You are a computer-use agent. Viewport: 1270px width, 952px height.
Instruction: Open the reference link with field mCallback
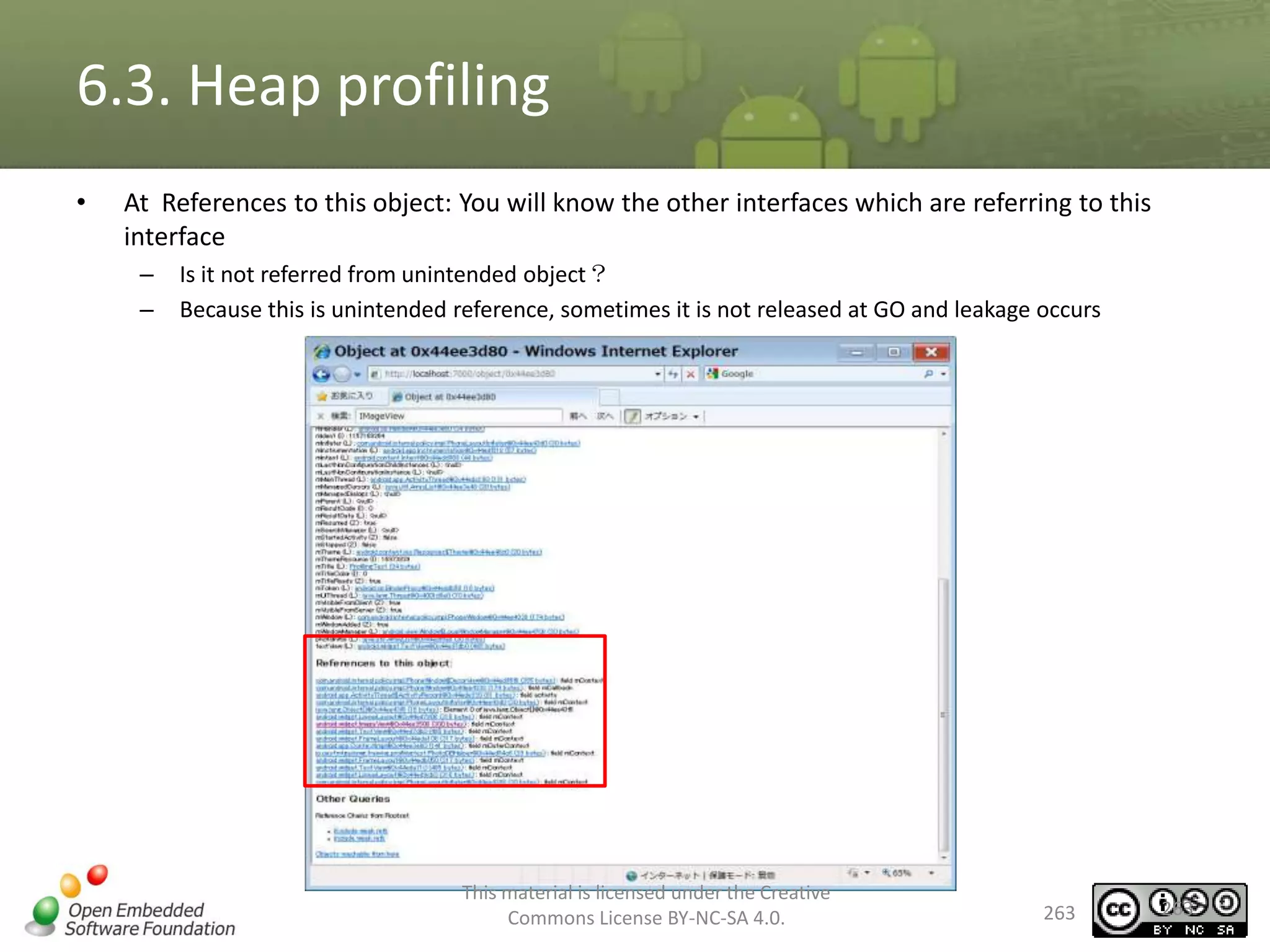419,688
